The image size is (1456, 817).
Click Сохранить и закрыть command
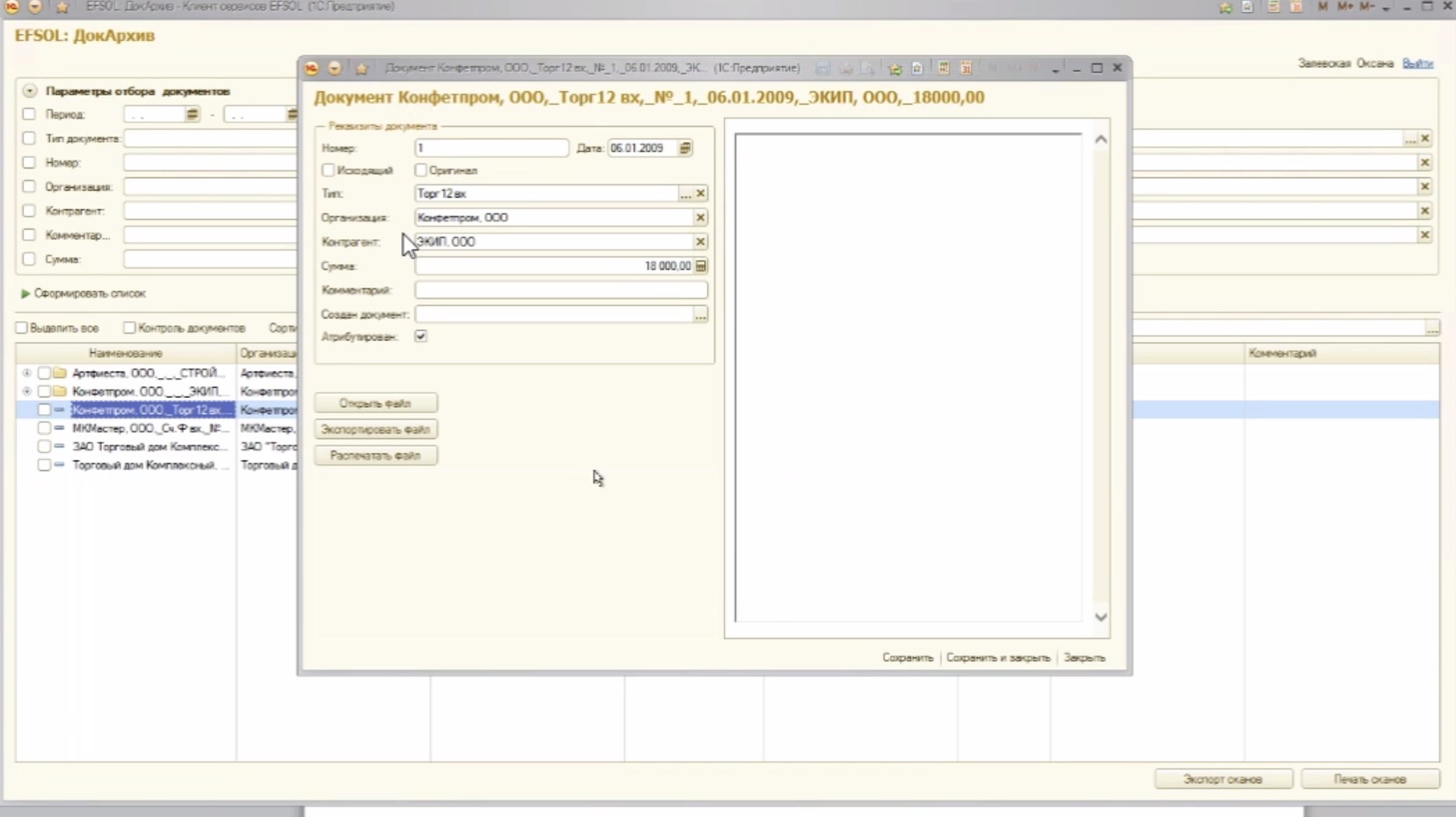(x=998, y=657)
